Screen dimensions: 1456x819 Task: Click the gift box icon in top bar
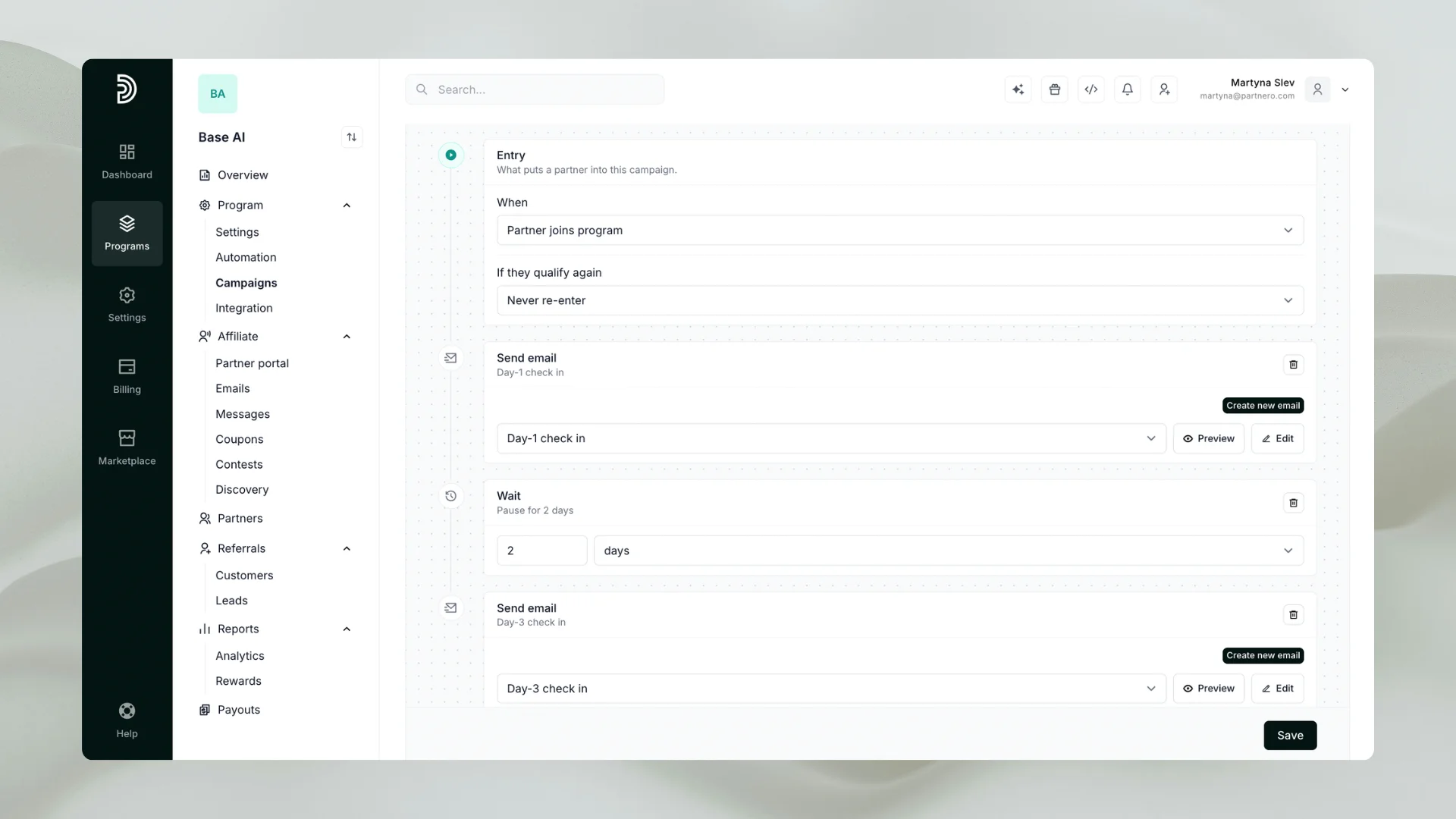(1054, 89)
